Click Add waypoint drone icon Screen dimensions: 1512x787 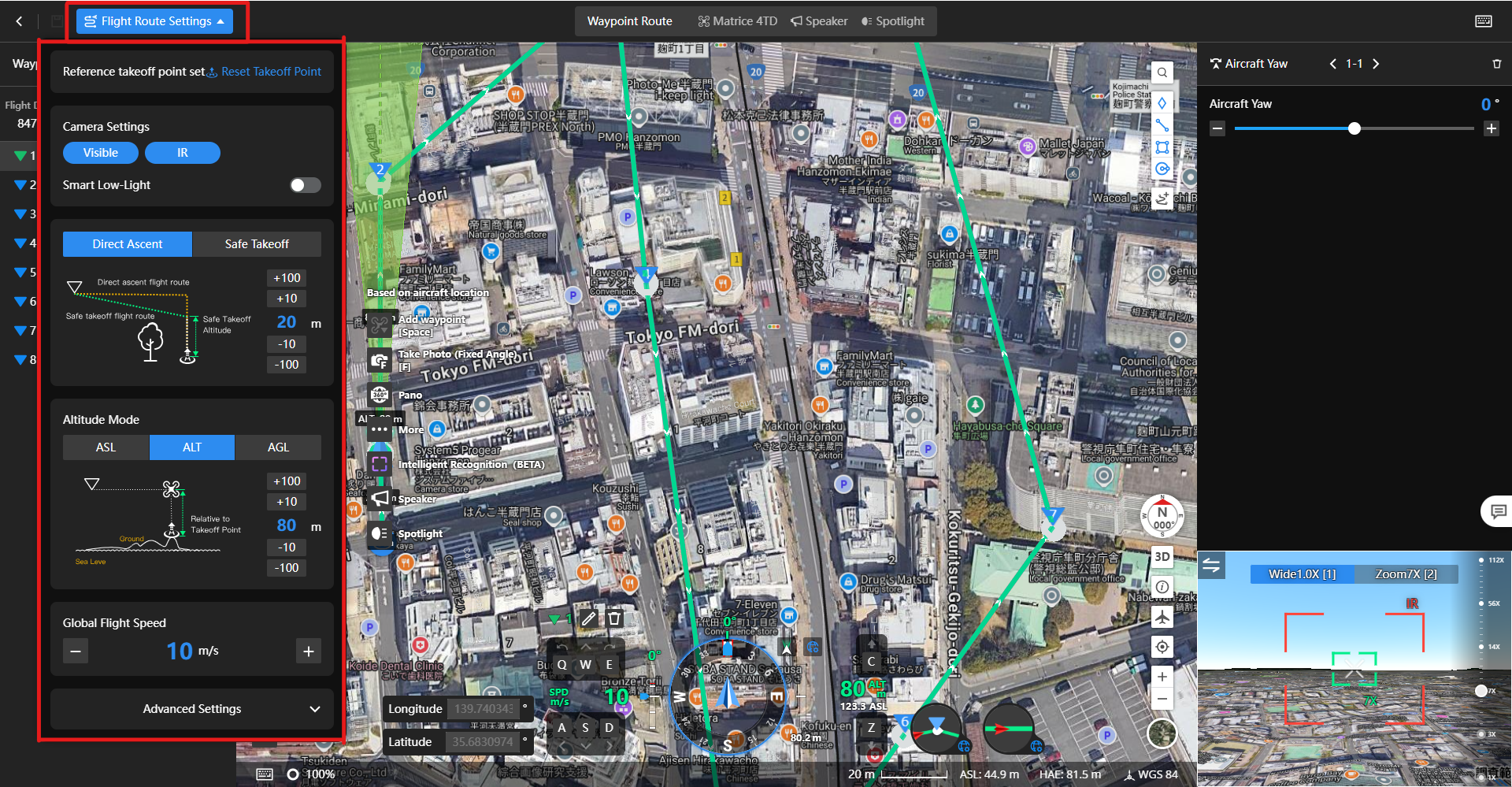coord(380,325)
